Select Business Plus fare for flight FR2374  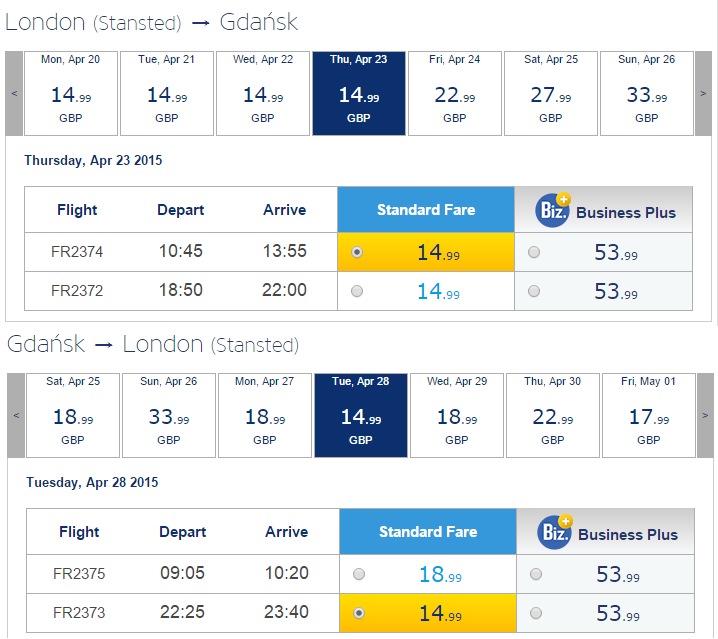[534, 252]
